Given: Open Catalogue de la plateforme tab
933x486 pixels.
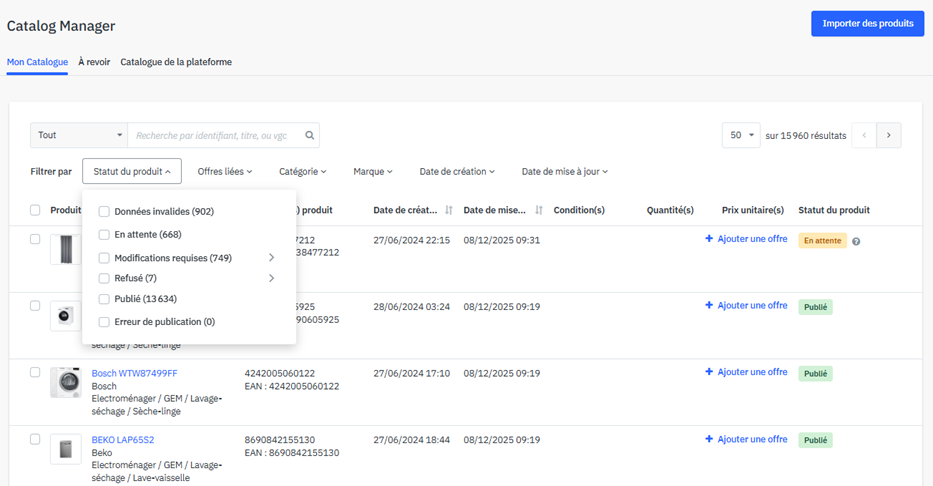Looking at the screenshot, I should click(x=176, y=62).
